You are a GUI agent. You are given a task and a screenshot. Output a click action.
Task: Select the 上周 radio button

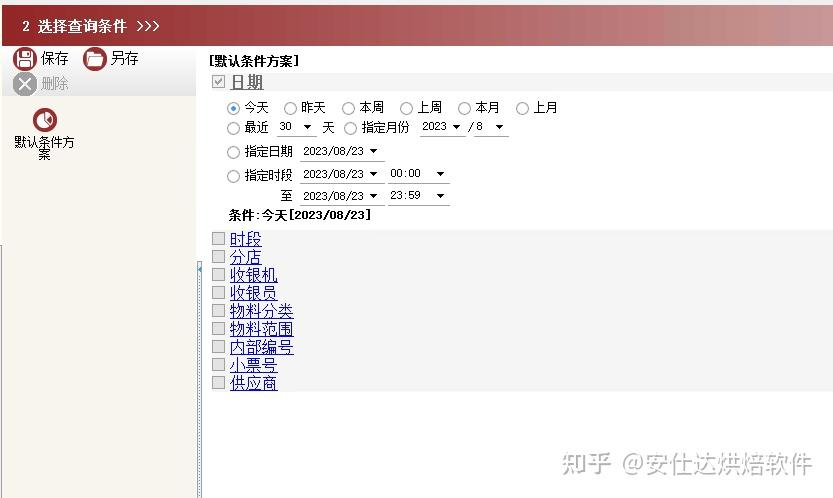tap(406, 108)
